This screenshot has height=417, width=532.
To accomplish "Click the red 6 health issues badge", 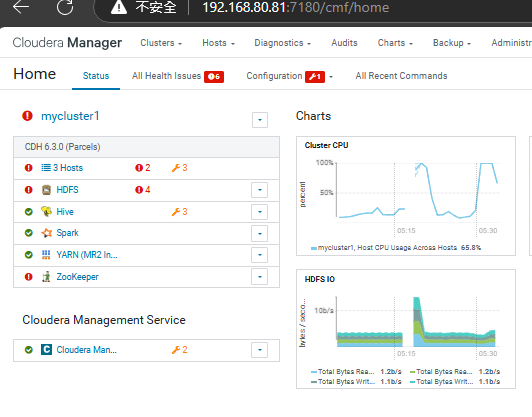I will 214,77.
